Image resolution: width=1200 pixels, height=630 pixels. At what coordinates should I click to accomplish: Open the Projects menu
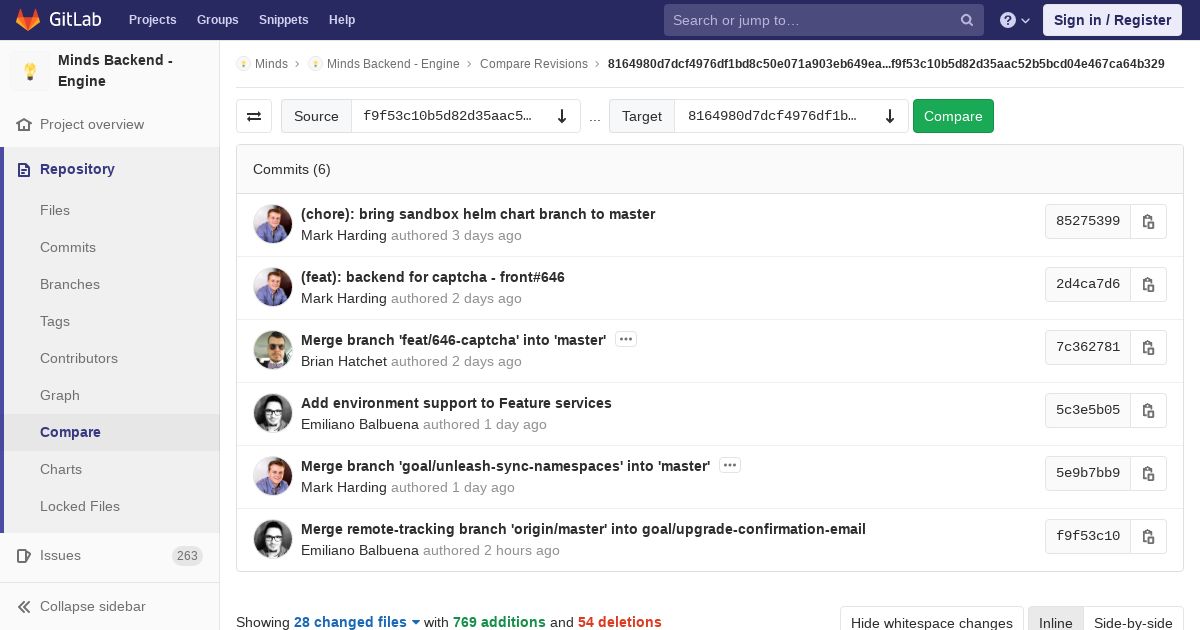152,20
